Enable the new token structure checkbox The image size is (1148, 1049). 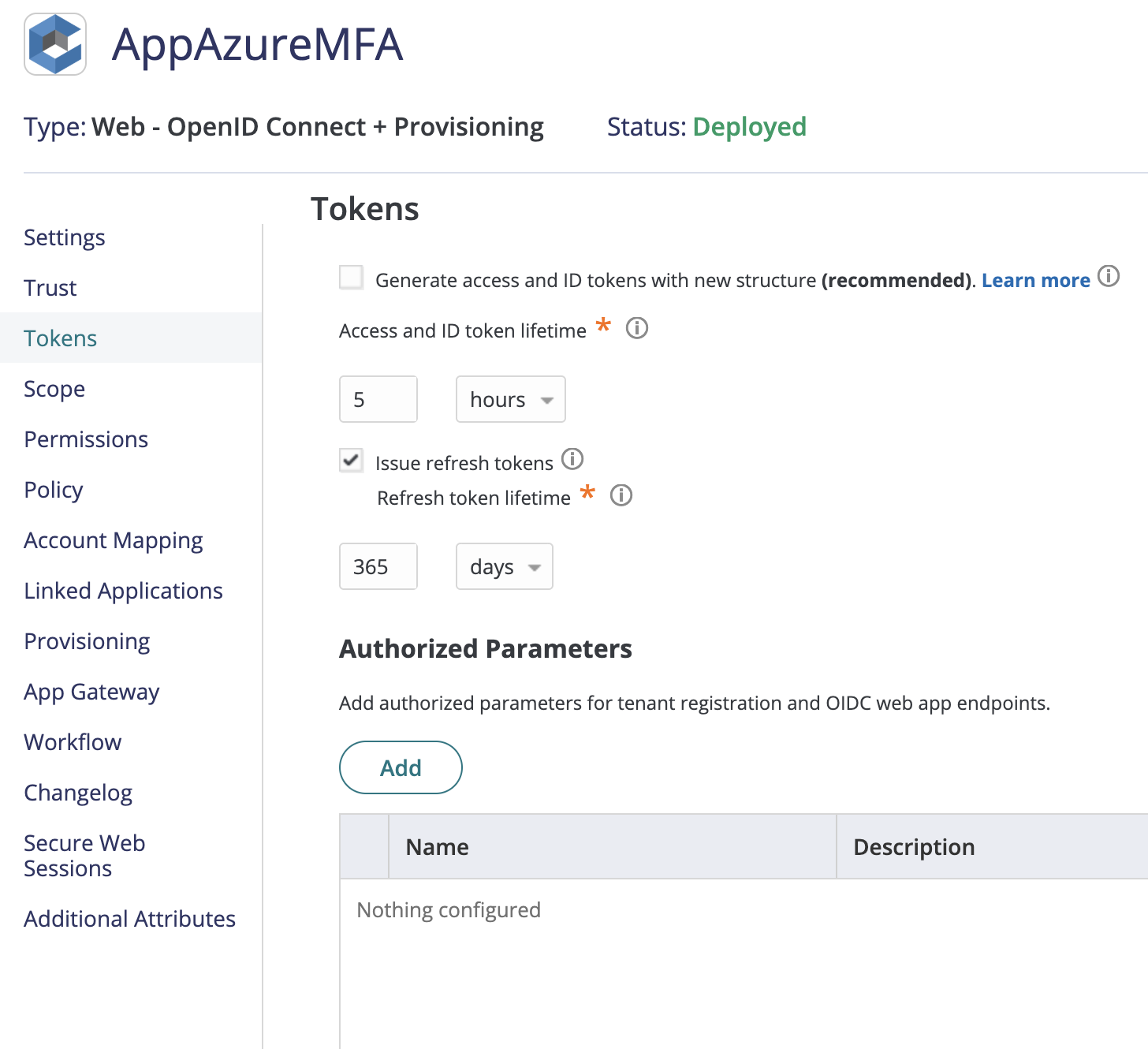350,278
